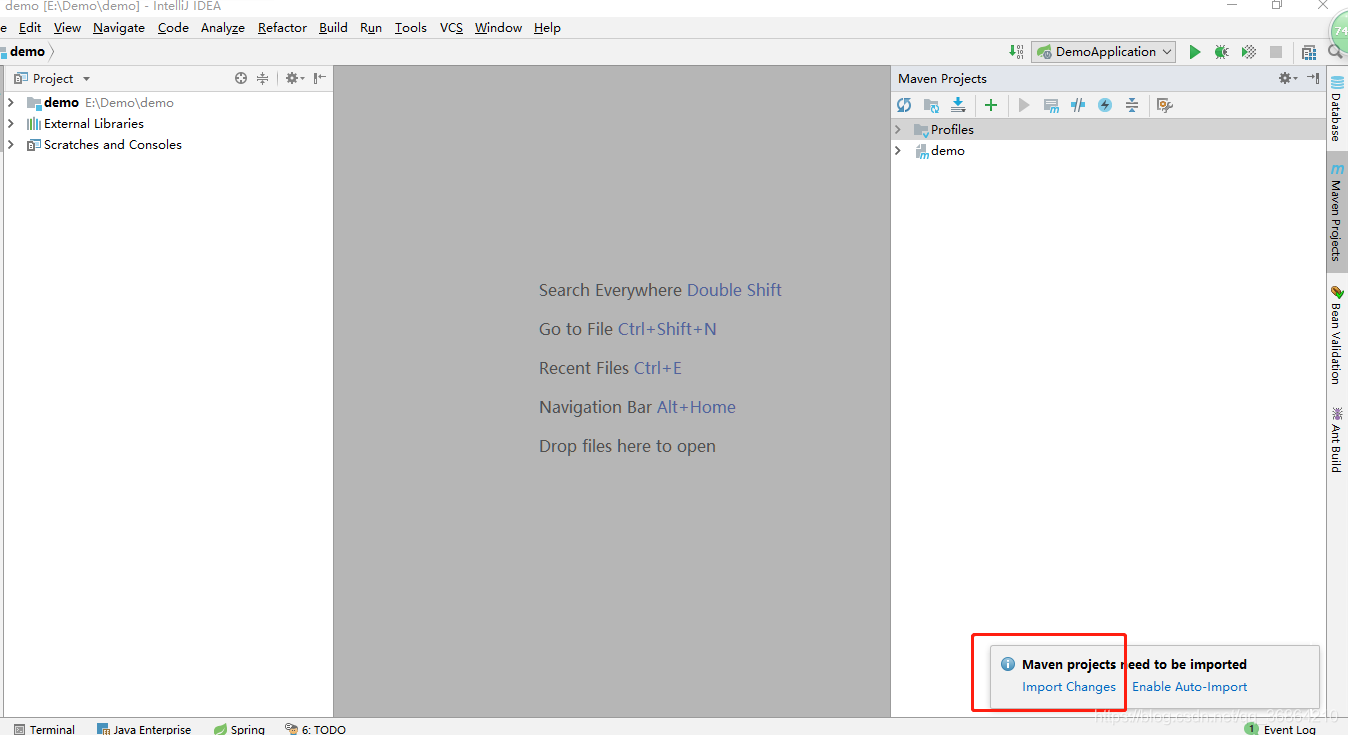
Task: Open Maven Settings wrench icon
Action: (1164, 105)
